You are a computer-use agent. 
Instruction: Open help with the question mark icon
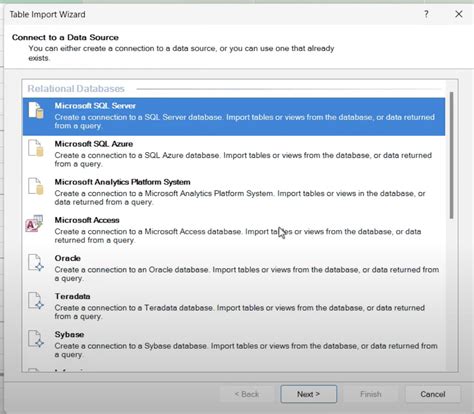pyautogui.click(x=426, y=14)
